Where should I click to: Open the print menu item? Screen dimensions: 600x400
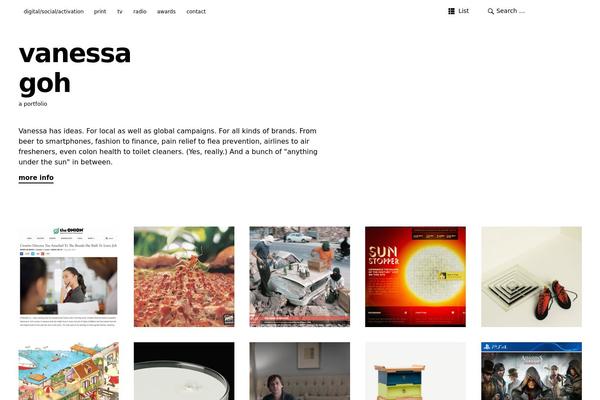click(100, 11)
